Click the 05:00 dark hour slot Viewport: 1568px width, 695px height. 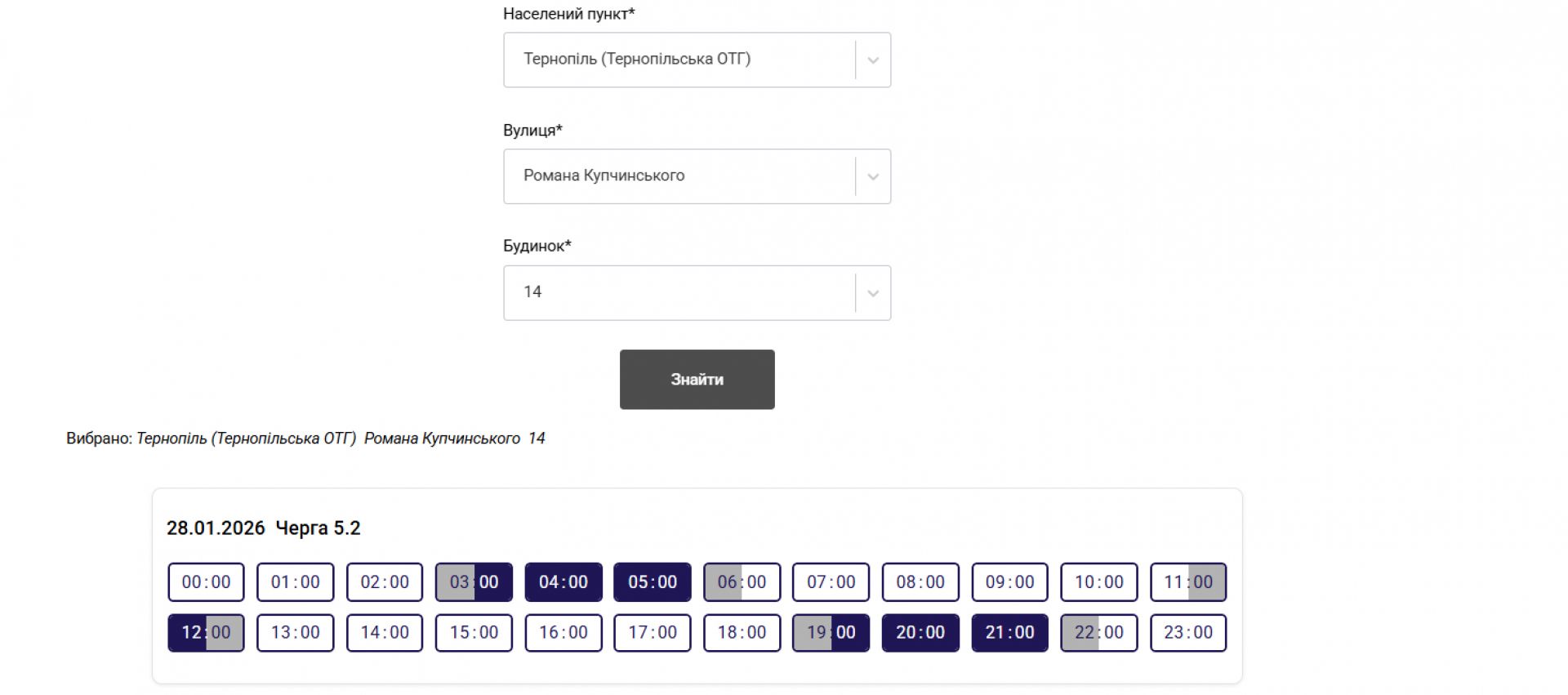653,582
